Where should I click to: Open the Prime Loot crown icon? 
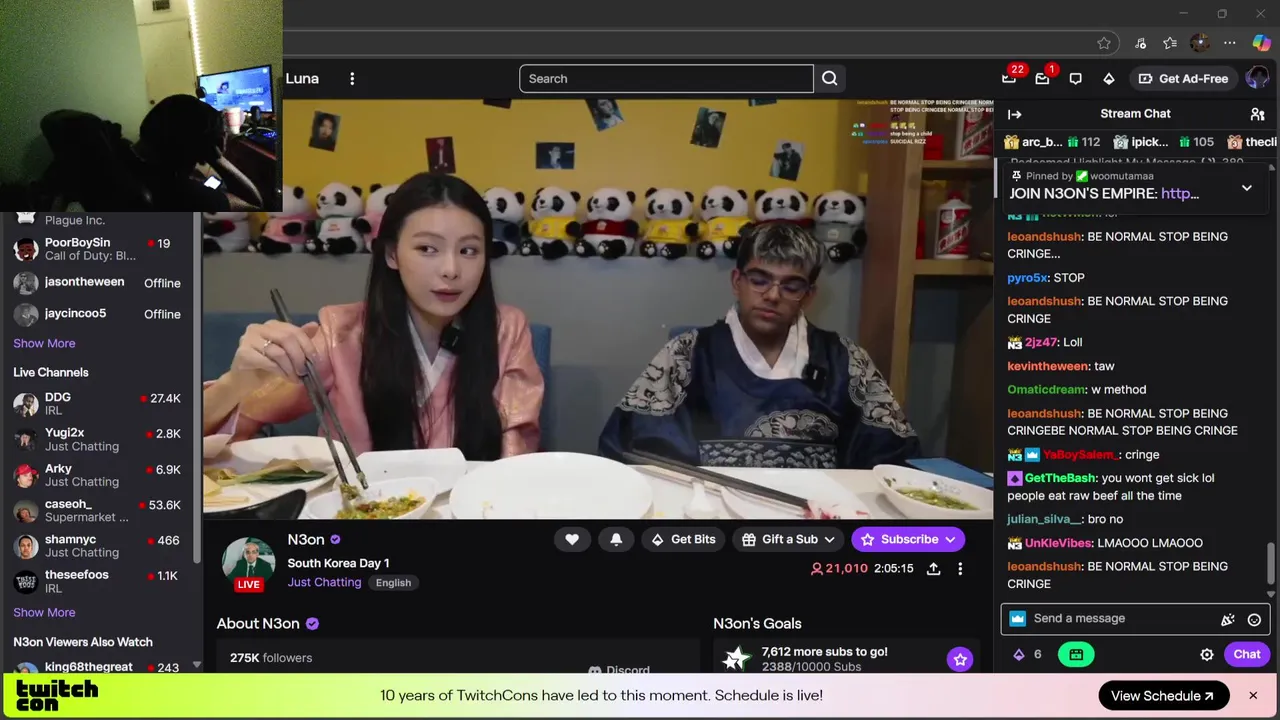click(1008, 79)
